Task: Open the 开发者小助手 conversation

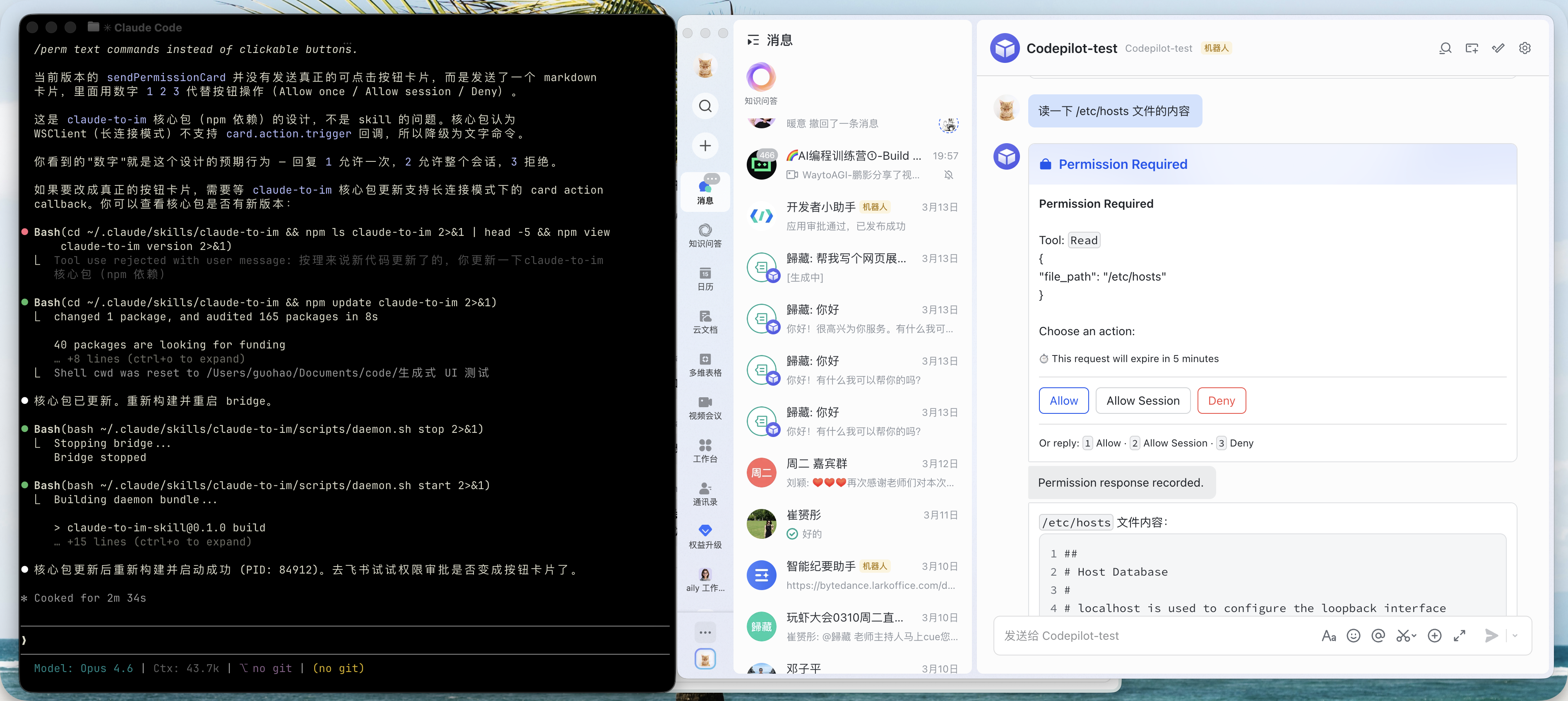Action: (852, 216)
